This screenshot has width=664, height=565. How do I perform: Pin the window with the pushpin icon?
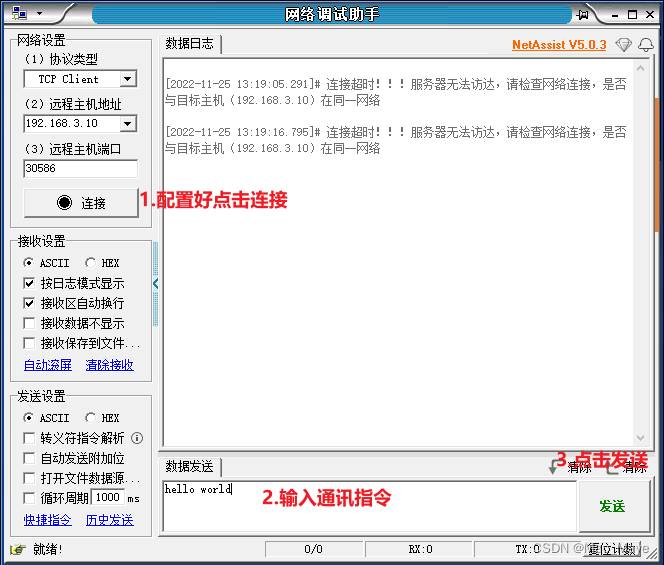point(583,15)
